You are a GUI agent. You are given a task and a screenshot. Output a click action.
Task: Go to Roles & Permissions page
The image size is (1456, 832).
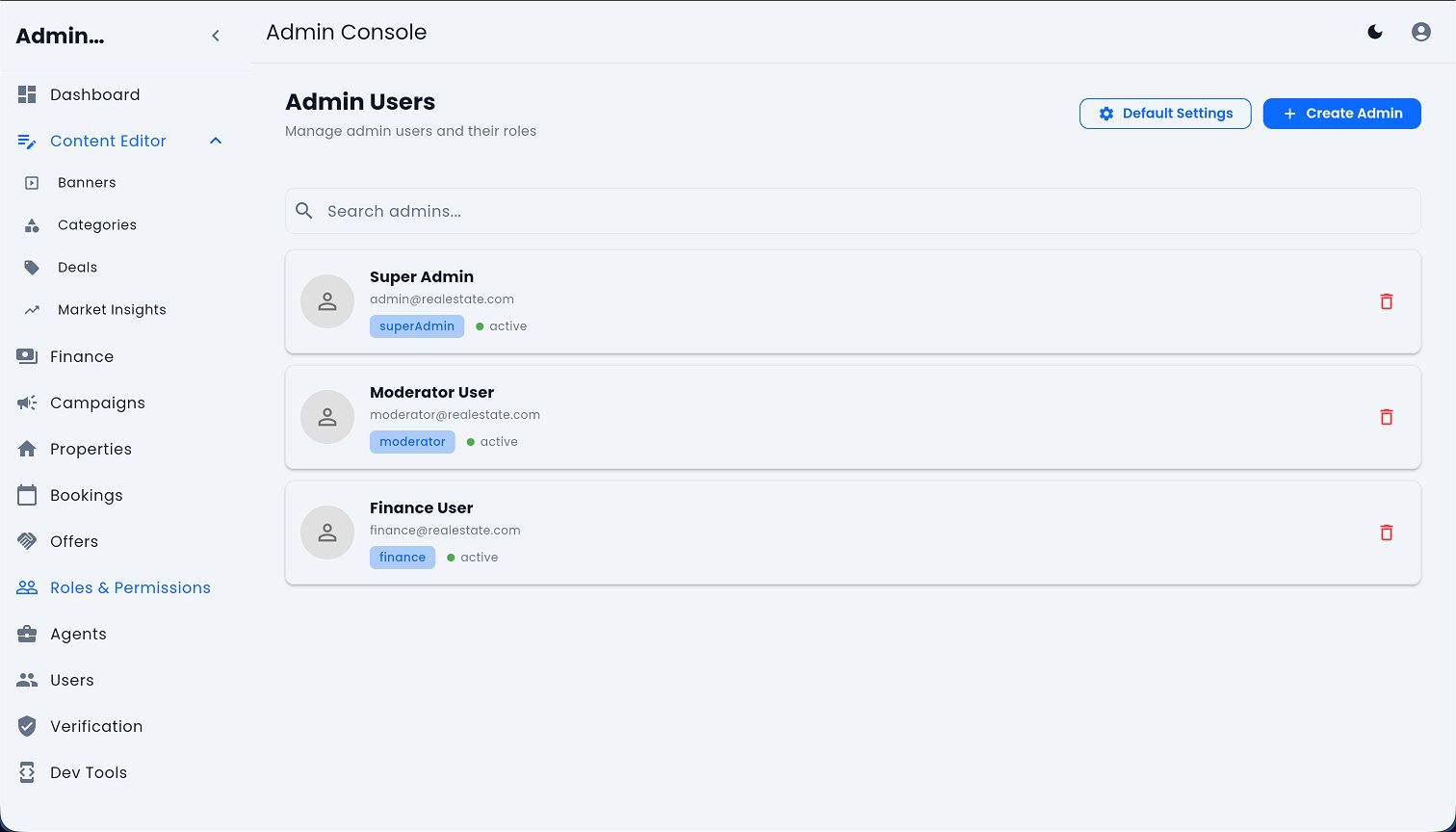click(x=130, y=587)
